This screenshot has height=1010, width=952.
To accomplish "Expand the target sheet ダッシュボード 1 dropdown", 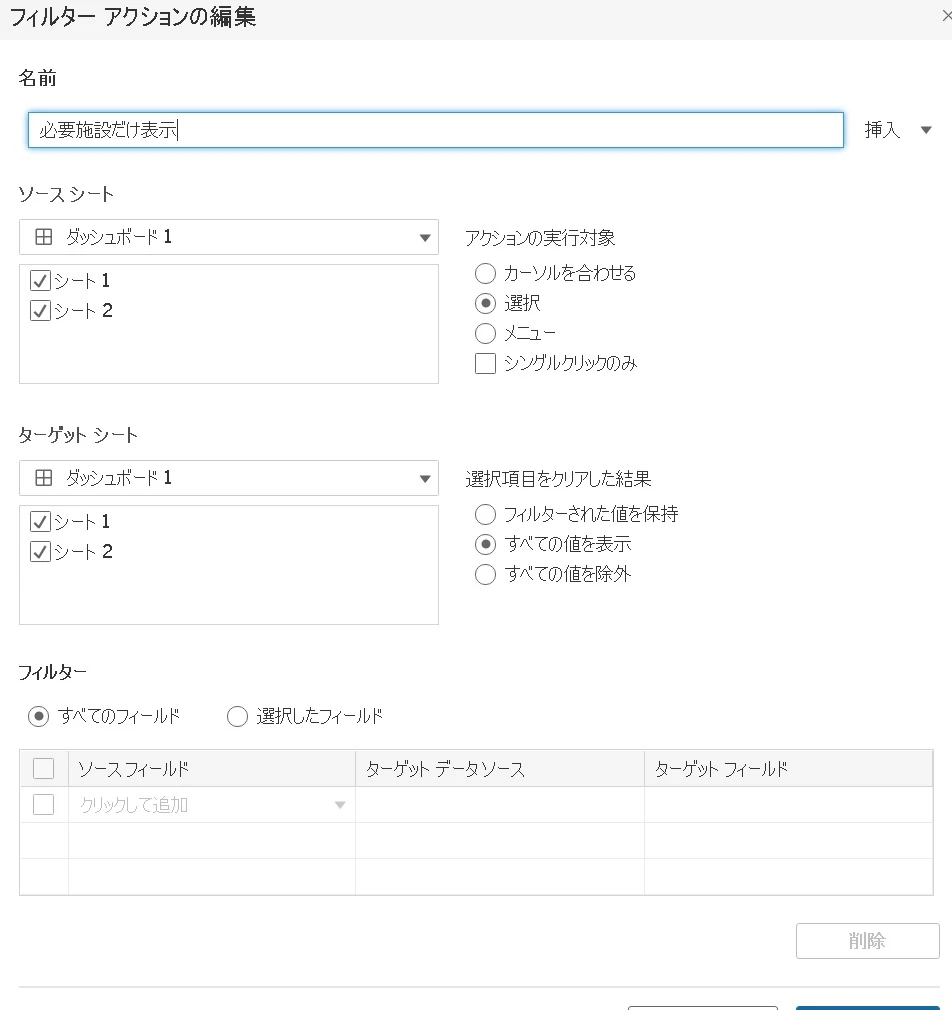I will (x=229, y=478).
